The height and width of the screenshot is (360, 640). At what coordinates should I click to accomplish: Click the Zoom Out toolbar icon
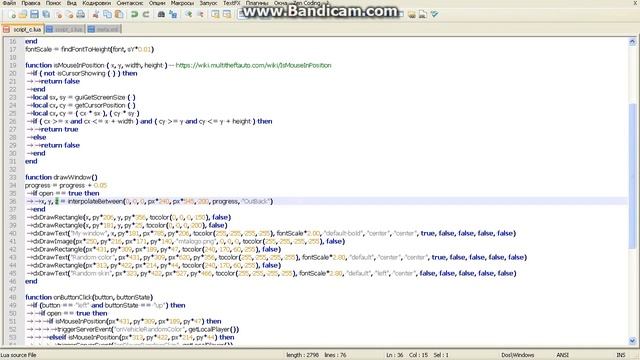click(x=200, y=15)
